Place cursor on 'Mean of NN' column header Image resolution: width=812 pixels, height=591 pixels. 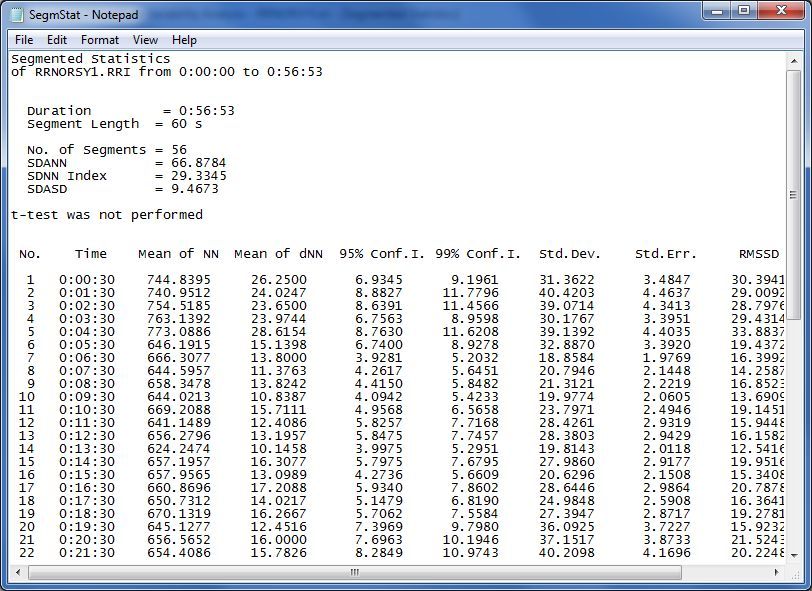178,254
